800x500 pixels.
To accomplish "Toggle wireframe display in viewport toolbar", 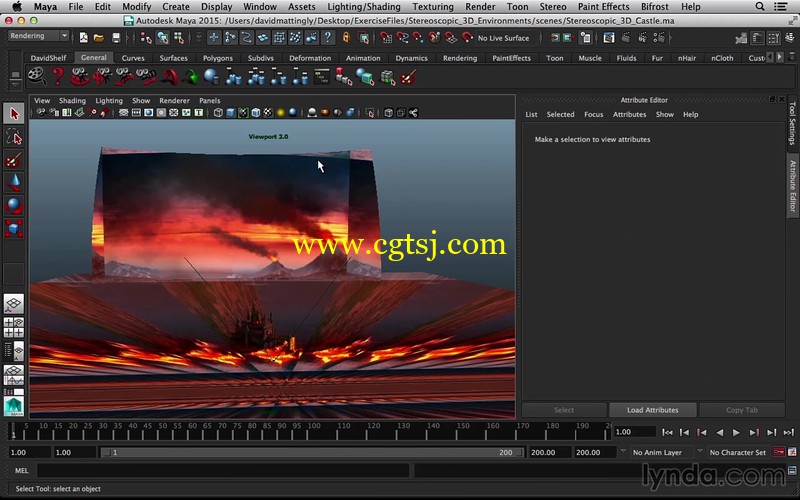I will (x=218, y=113).
